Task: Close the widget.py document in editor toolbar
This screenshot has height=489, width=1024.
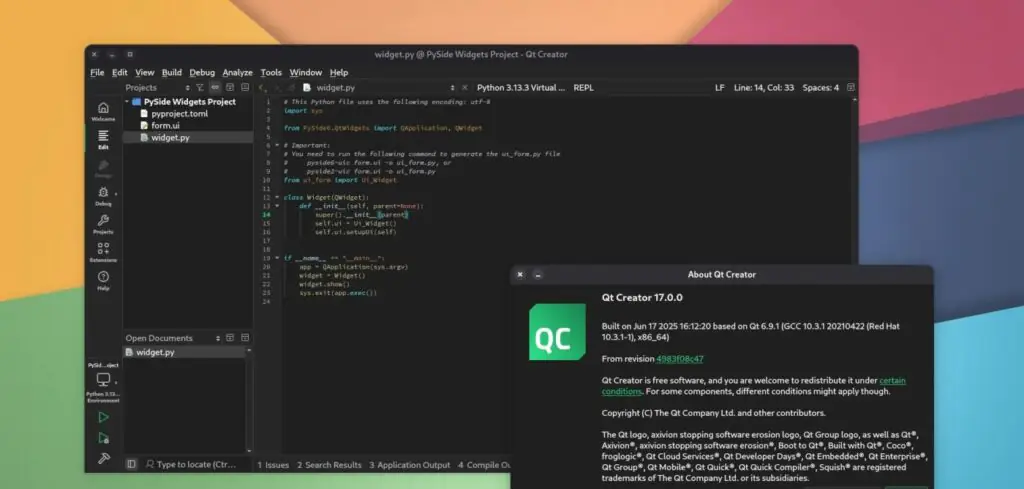Action: click(465, 87)
